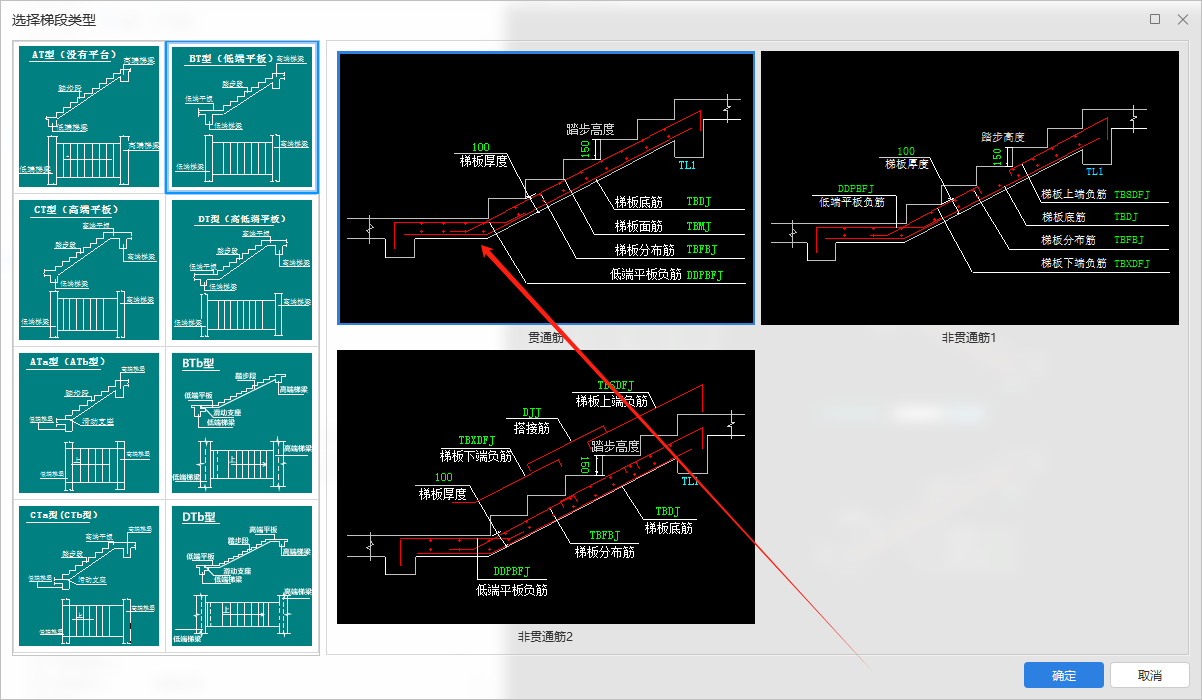This screenshot has width=1202, height=700.
Task: Maximize the 选择梯段类型 dialog
Action: 1155,18
